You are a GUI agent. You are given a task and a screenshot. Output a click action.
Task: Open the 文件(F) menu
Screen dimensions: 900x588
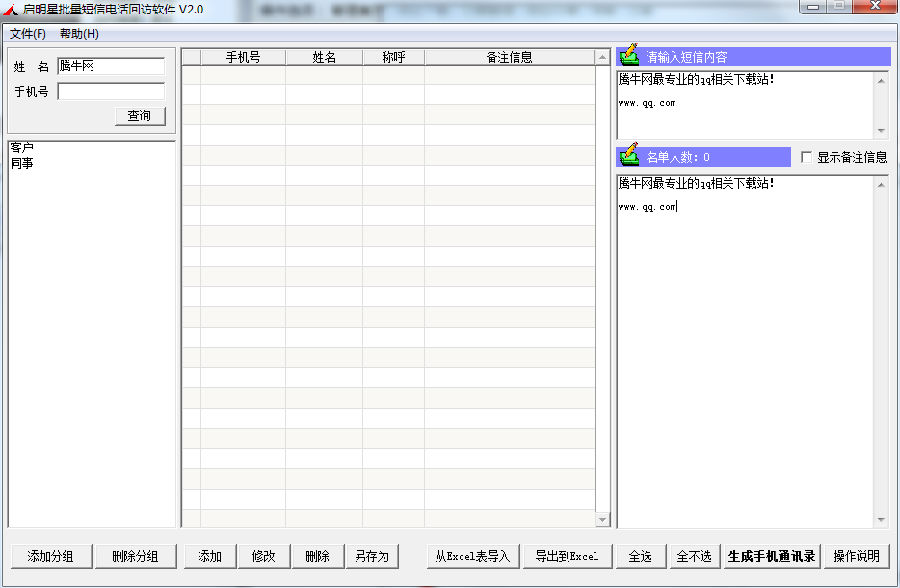point(28,34)
